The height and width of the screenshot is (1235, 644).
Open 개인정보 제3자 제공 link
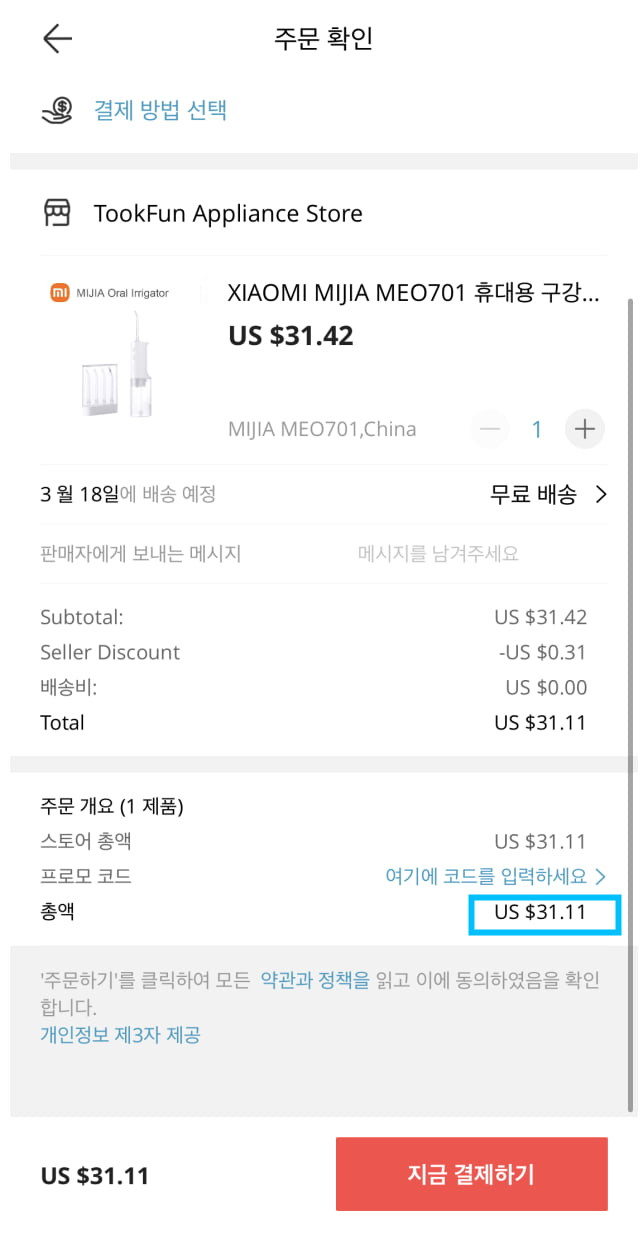coord(120,1035)
